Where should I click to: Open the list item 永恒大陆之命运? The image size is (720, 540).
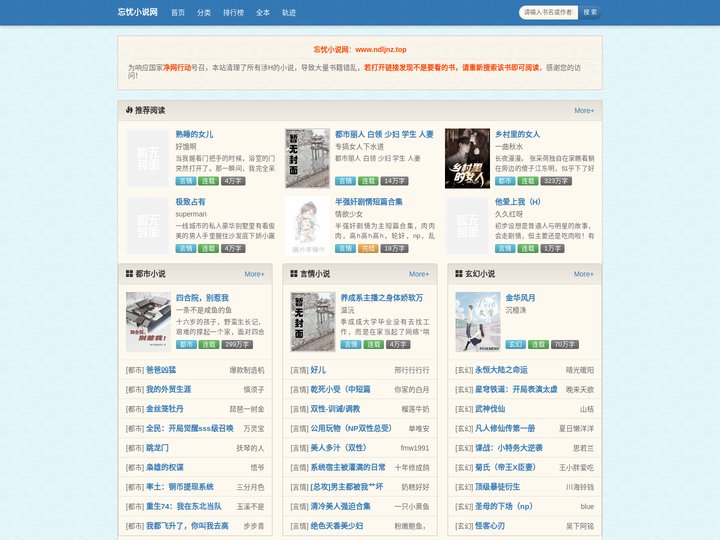[x=501, y=370]
